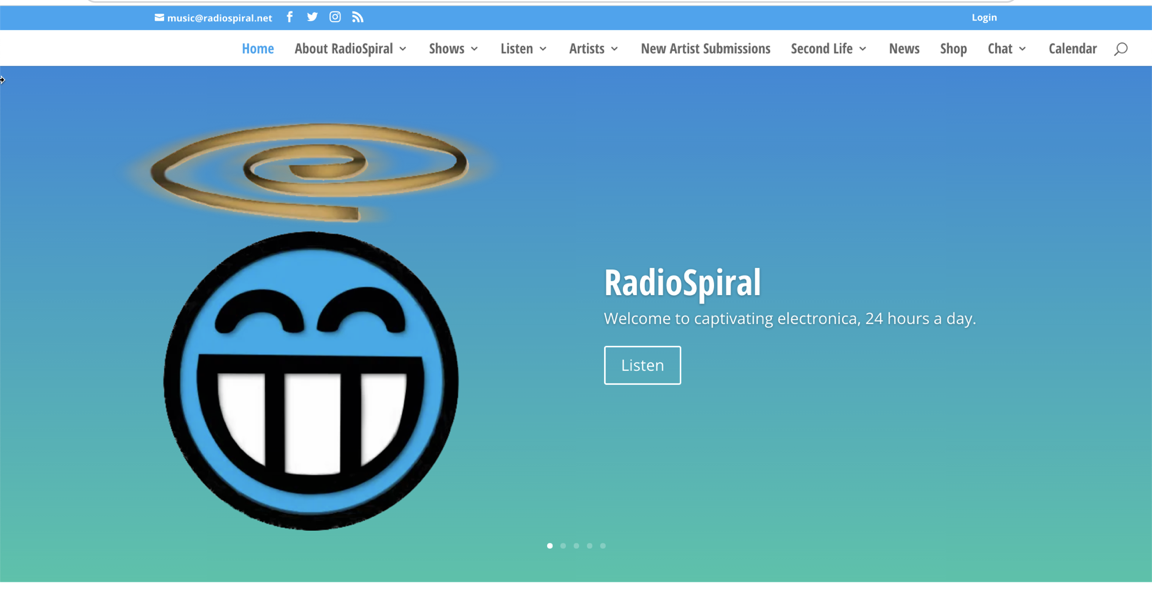
Task: Click the search magnifier icon
Action: click(x=1120, y=49)
